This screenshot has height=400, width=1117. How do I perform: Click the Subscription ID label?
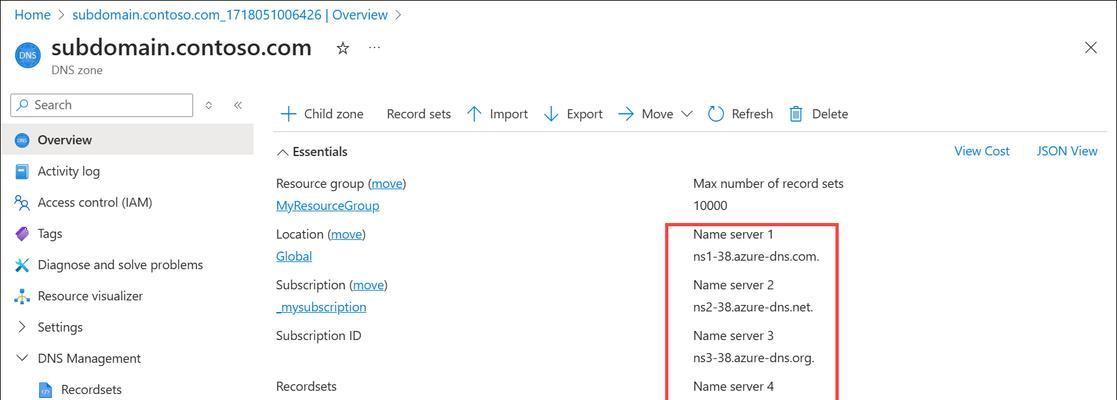click(x=318, y=335)
